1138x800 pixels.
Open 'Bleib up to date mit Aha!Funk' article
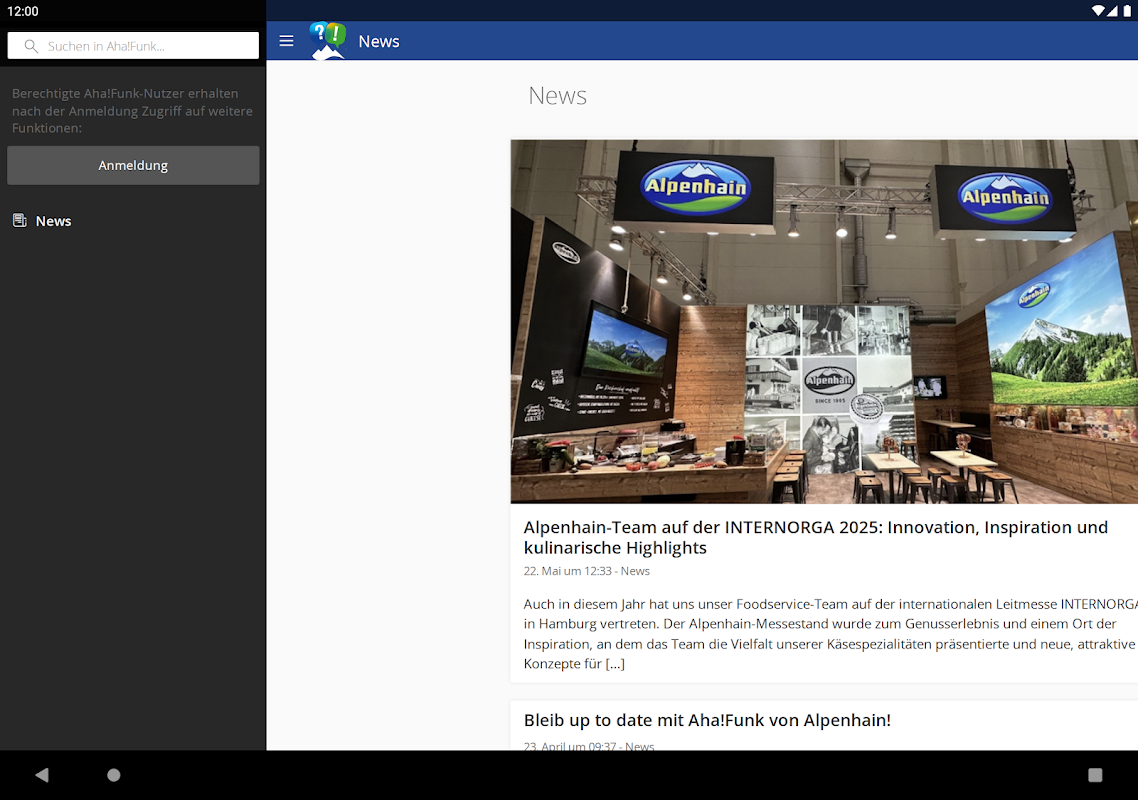coord(707,720)
